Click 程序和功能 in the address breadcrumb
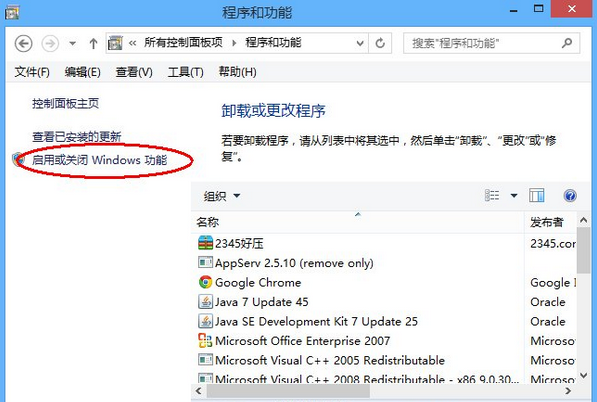This screenshot has width=597, height=402. coord(273,42)
